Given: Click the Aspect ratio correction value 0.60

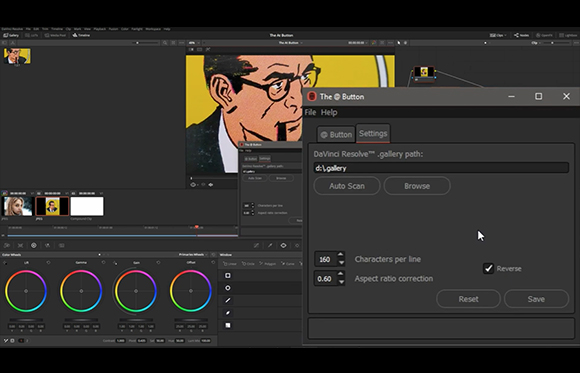Looking at the screenshot, I should coord(325,279).
